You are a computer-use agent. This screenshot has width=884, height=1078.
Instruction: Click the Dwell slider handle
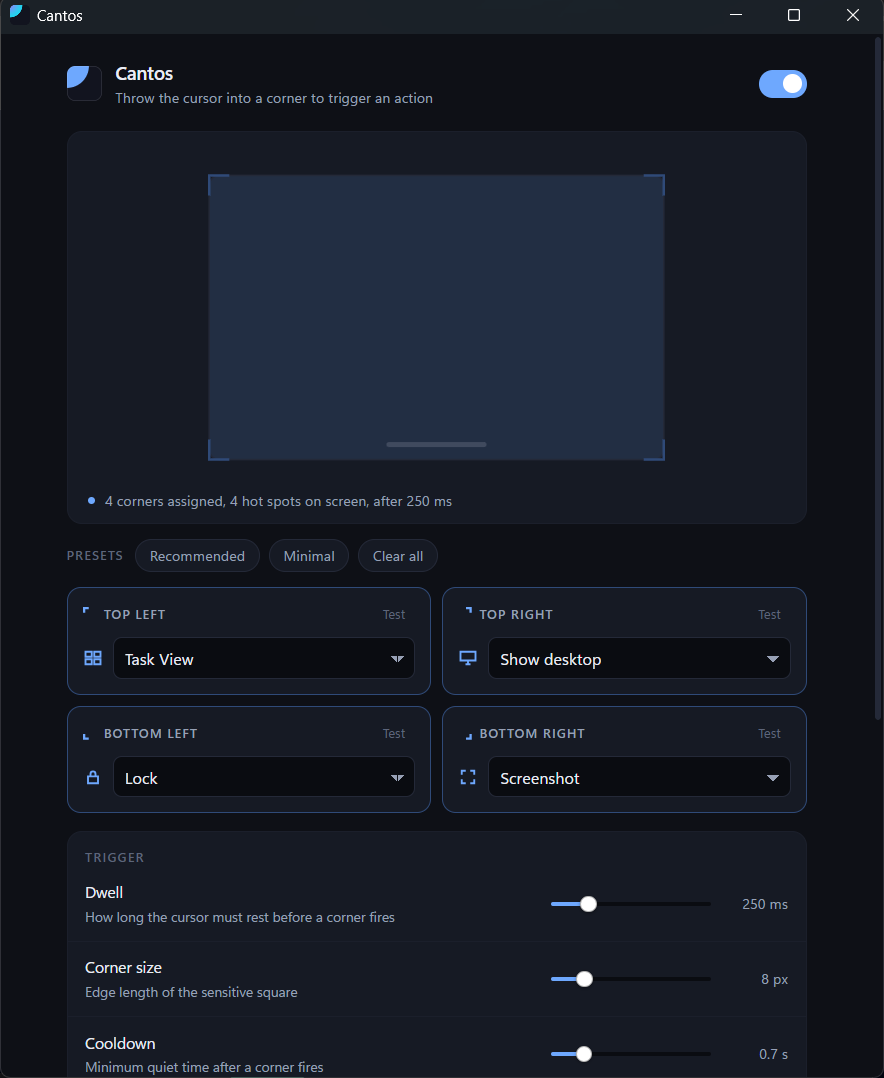[588, 904]
